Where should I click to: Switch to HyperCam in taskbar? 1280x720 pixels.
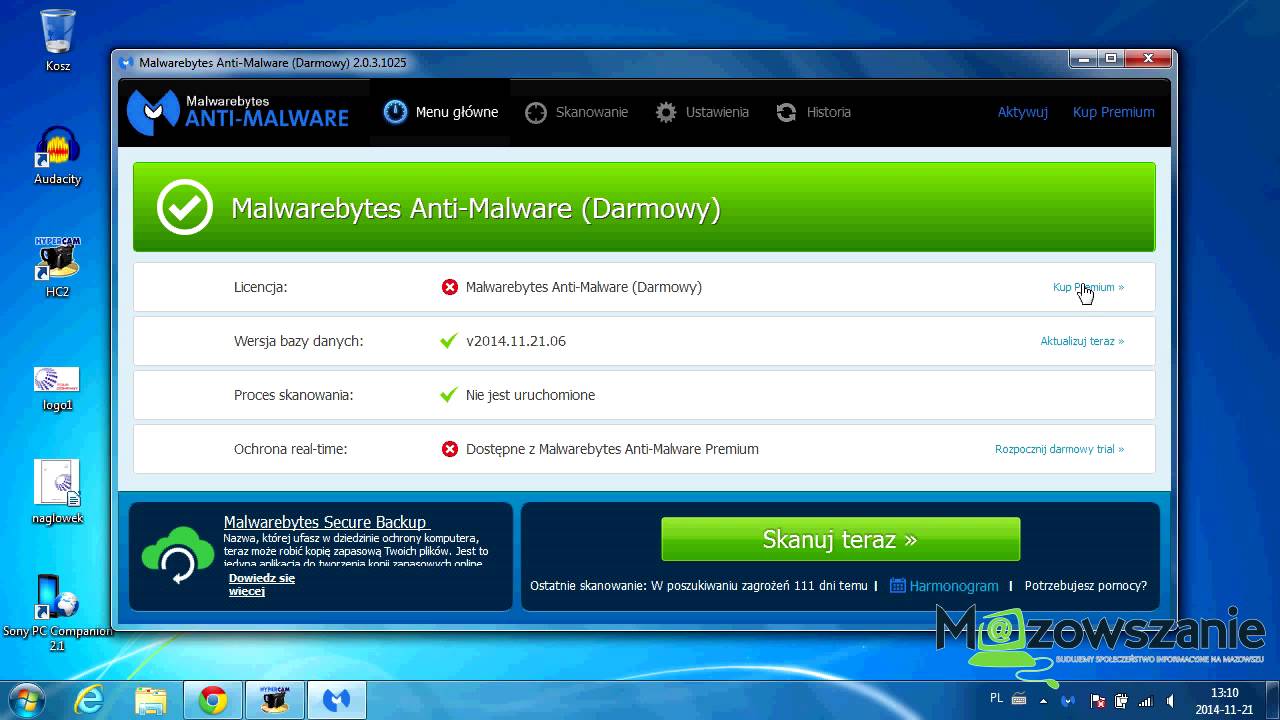tap(274, 700)
